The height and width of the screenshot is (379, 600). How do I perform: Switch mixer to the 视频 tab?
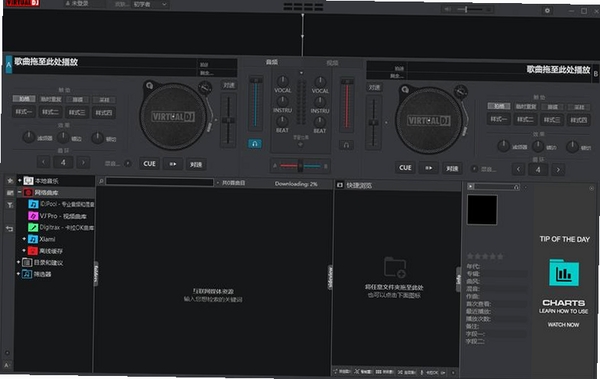[332, 63]
